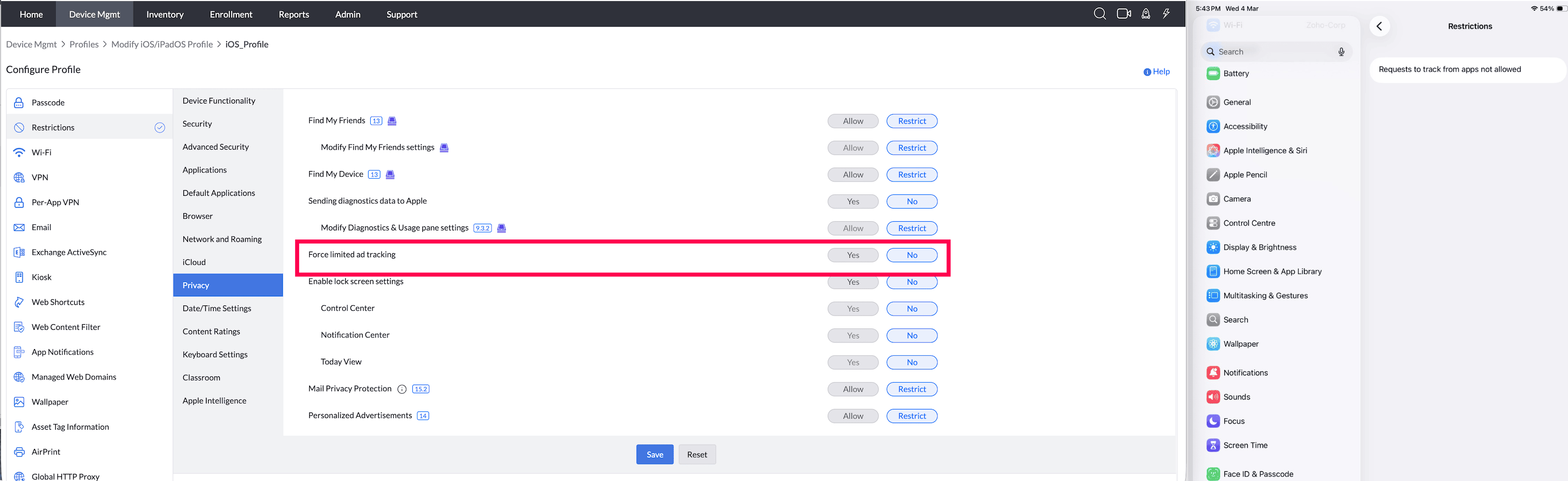The height and width of the screenshot is (481, 1568).
Task: Click the Passcode lock icon
Action: [x=19, y=102]
